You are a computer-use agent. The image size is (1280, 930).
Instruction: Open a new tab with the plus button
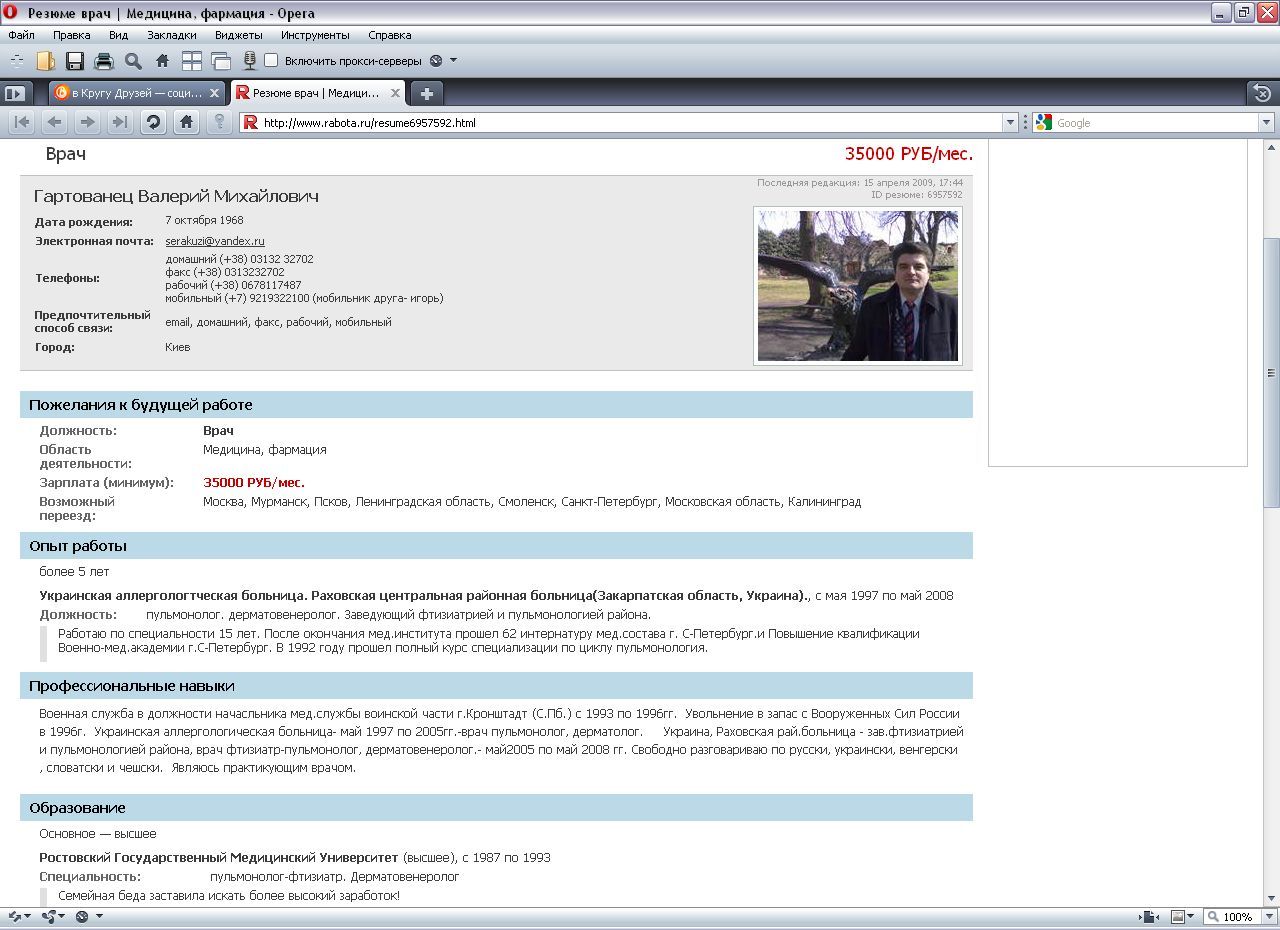426,93
